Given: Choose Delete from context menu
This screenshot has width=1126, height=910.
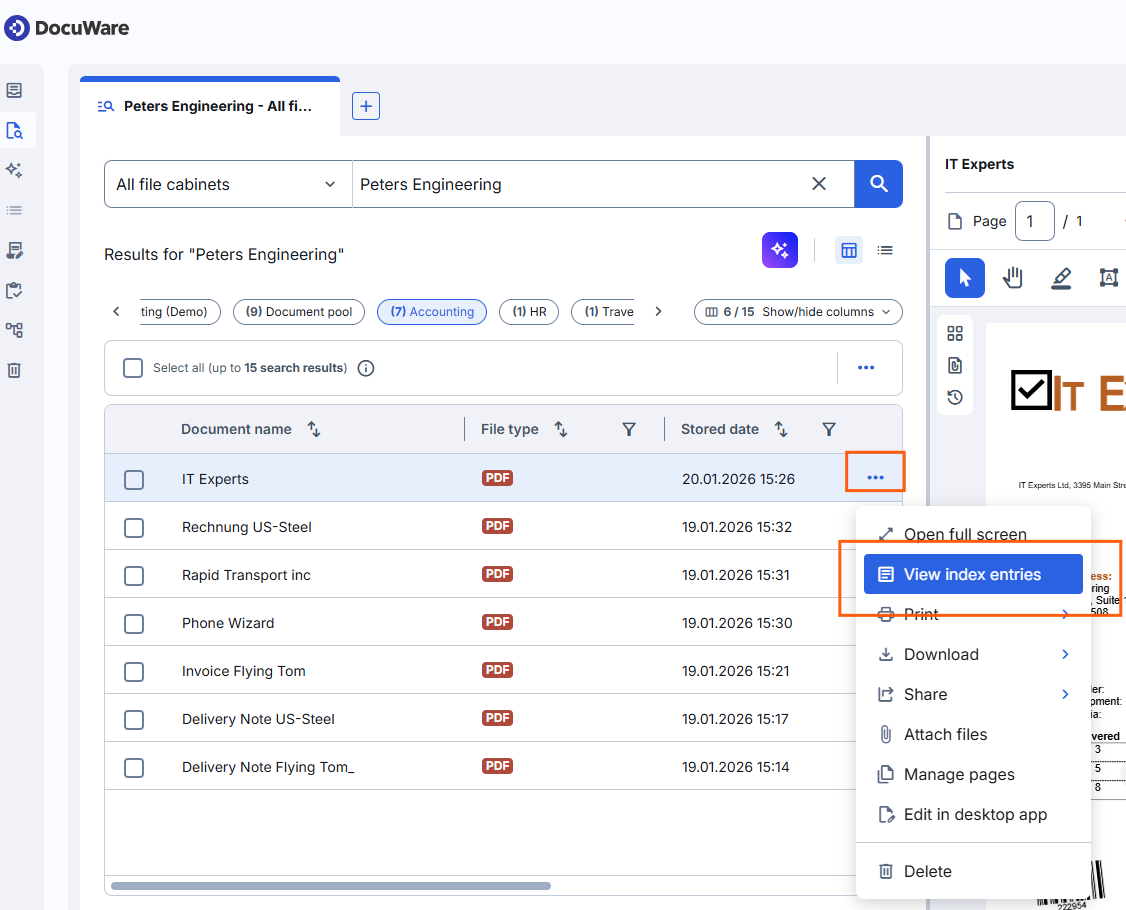Looking at the screenshot, I should pos(973,871).
